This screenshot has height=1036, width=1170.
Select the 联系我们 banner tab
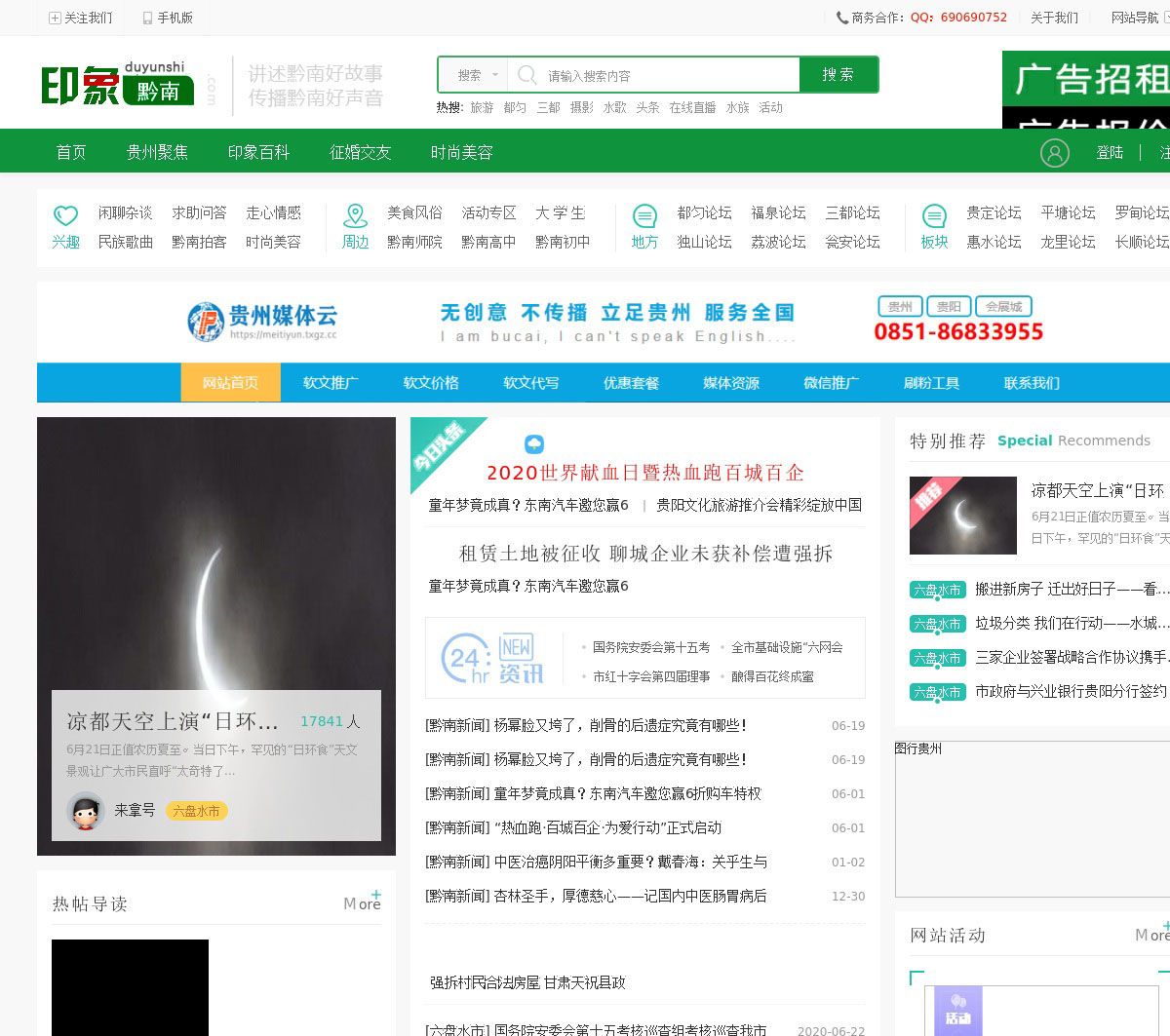tap(1032, 383)
